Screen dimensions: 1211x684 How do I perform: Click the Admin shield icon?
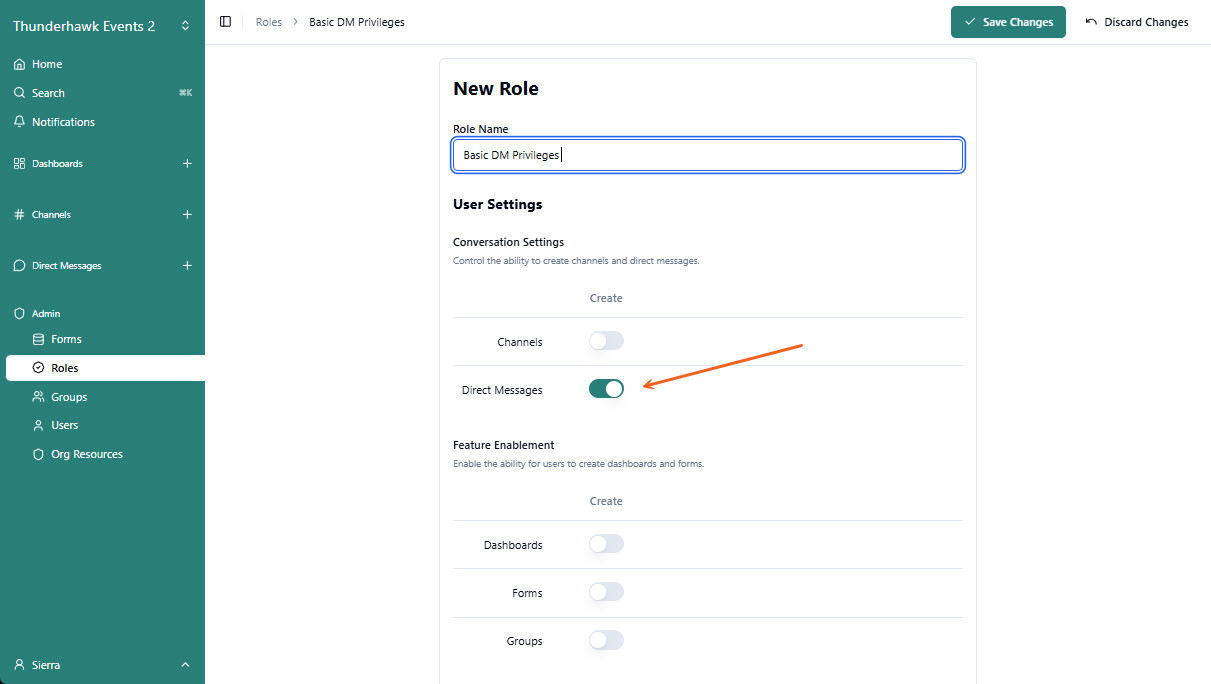(x=19, y=314)
